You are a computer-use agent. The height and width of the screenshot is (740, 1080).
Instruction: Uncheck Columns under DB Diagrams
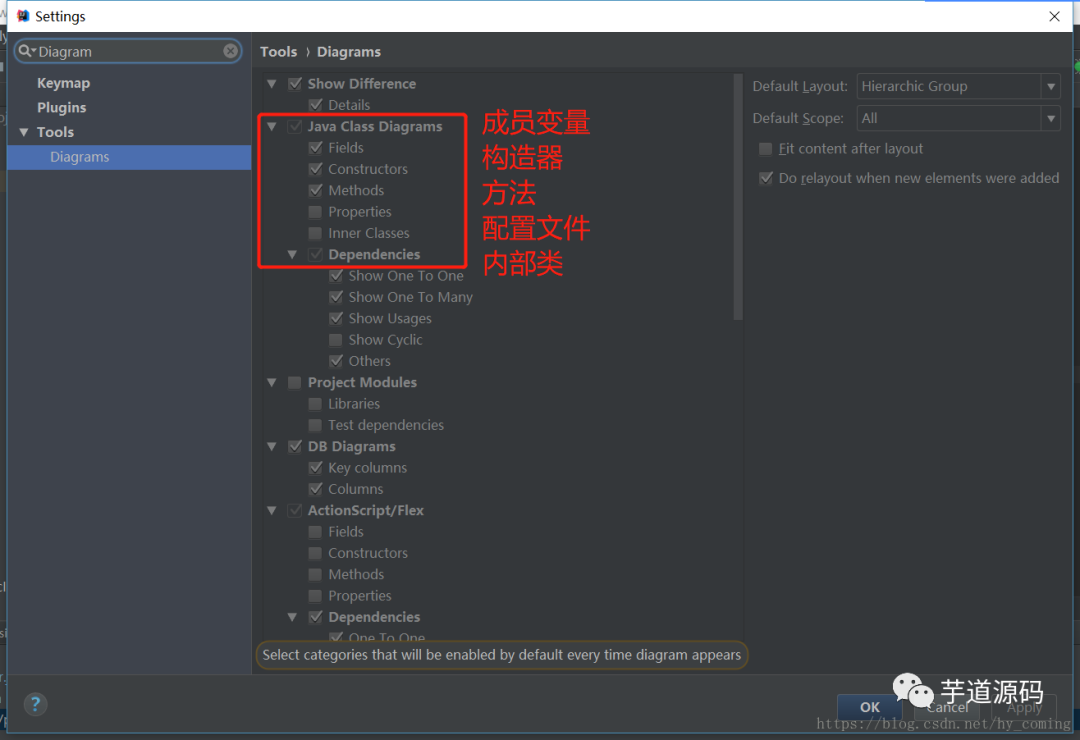click(x=315, y=489)
